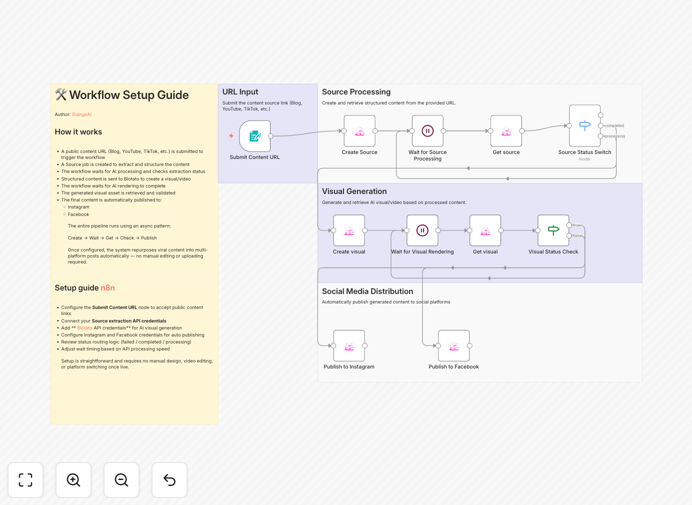Select the Create Source node
692x505 pixels.
point(360,131)
